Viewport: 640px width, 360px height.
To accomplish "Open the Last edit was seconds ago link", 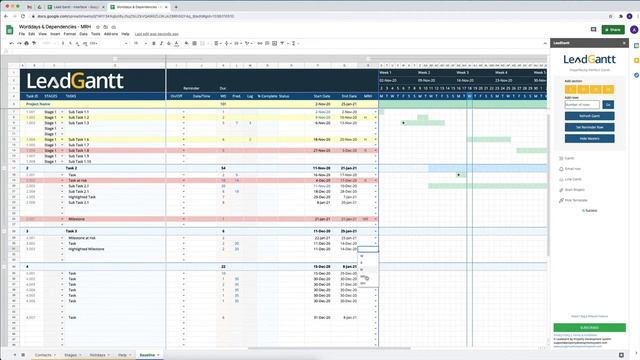I will [x=157, y=34].
